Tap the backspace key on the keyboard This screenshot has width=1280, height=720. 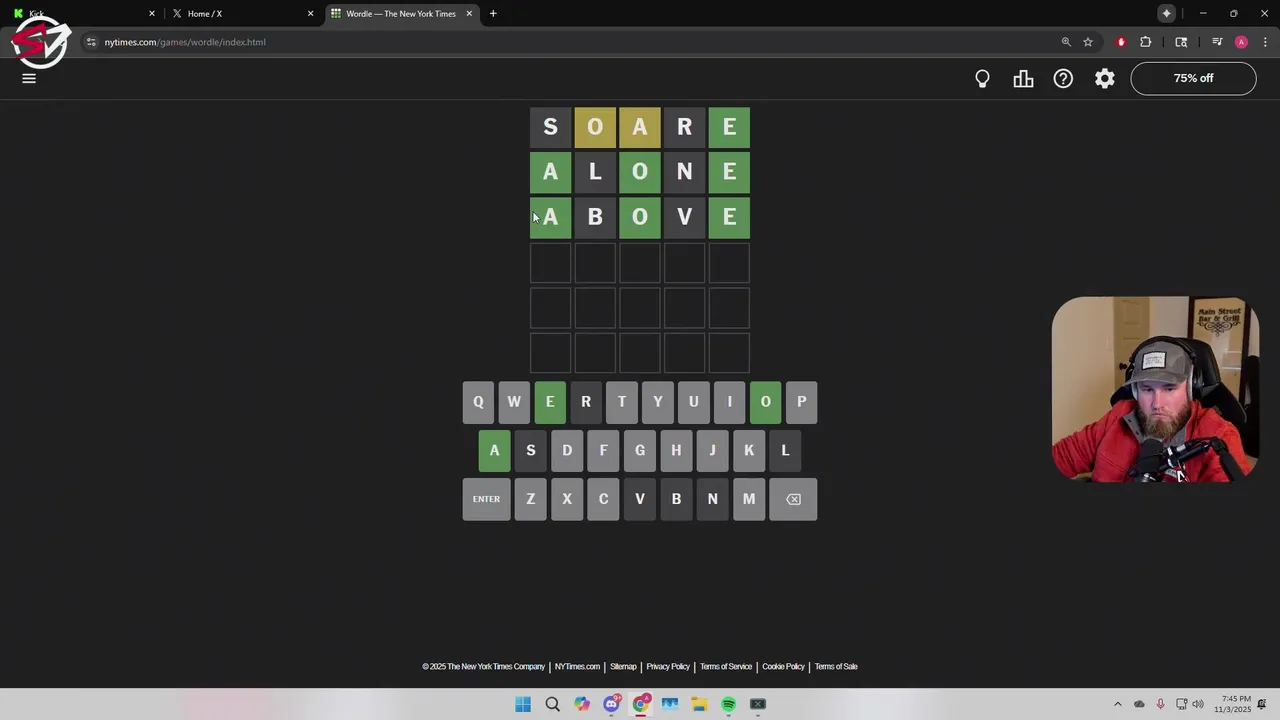[793, 499]
